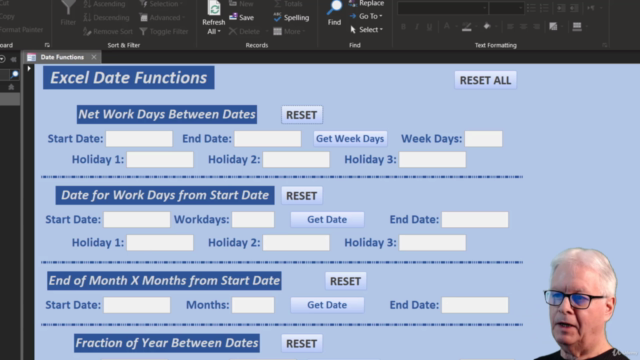
Task: Click RESET beside End of Month X Months
Action: (345, 281)
